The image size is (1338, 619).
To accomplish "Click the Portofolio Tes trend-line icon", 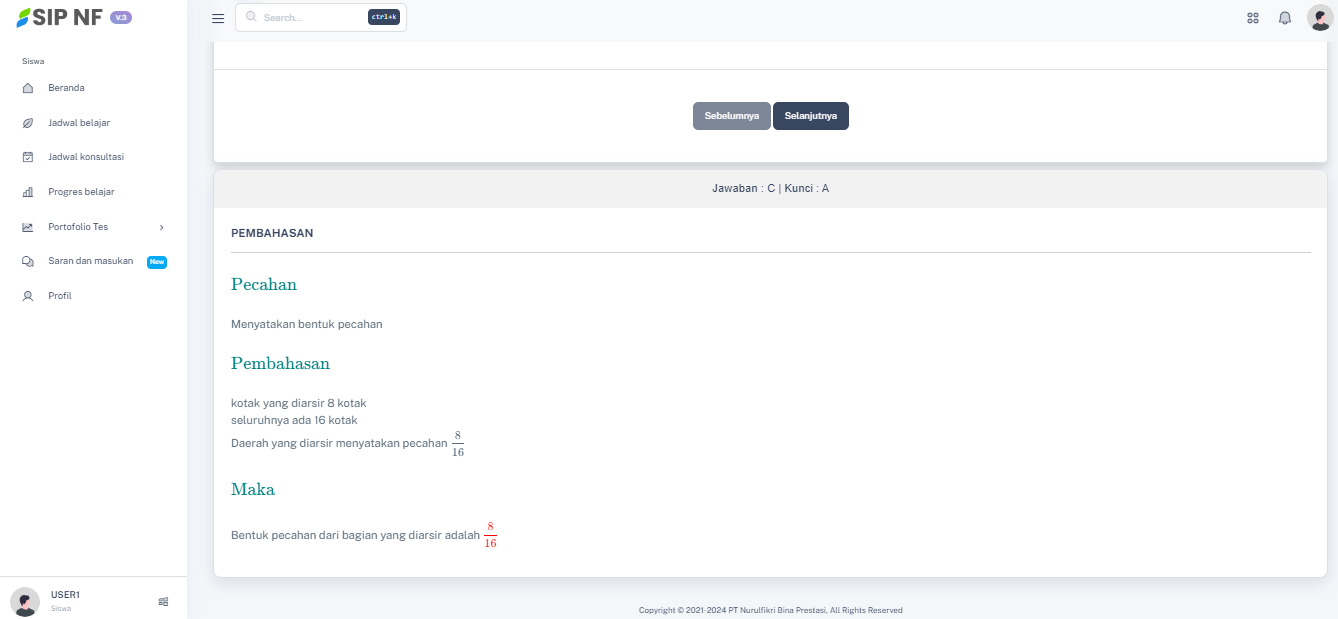I will pos(27,226).
